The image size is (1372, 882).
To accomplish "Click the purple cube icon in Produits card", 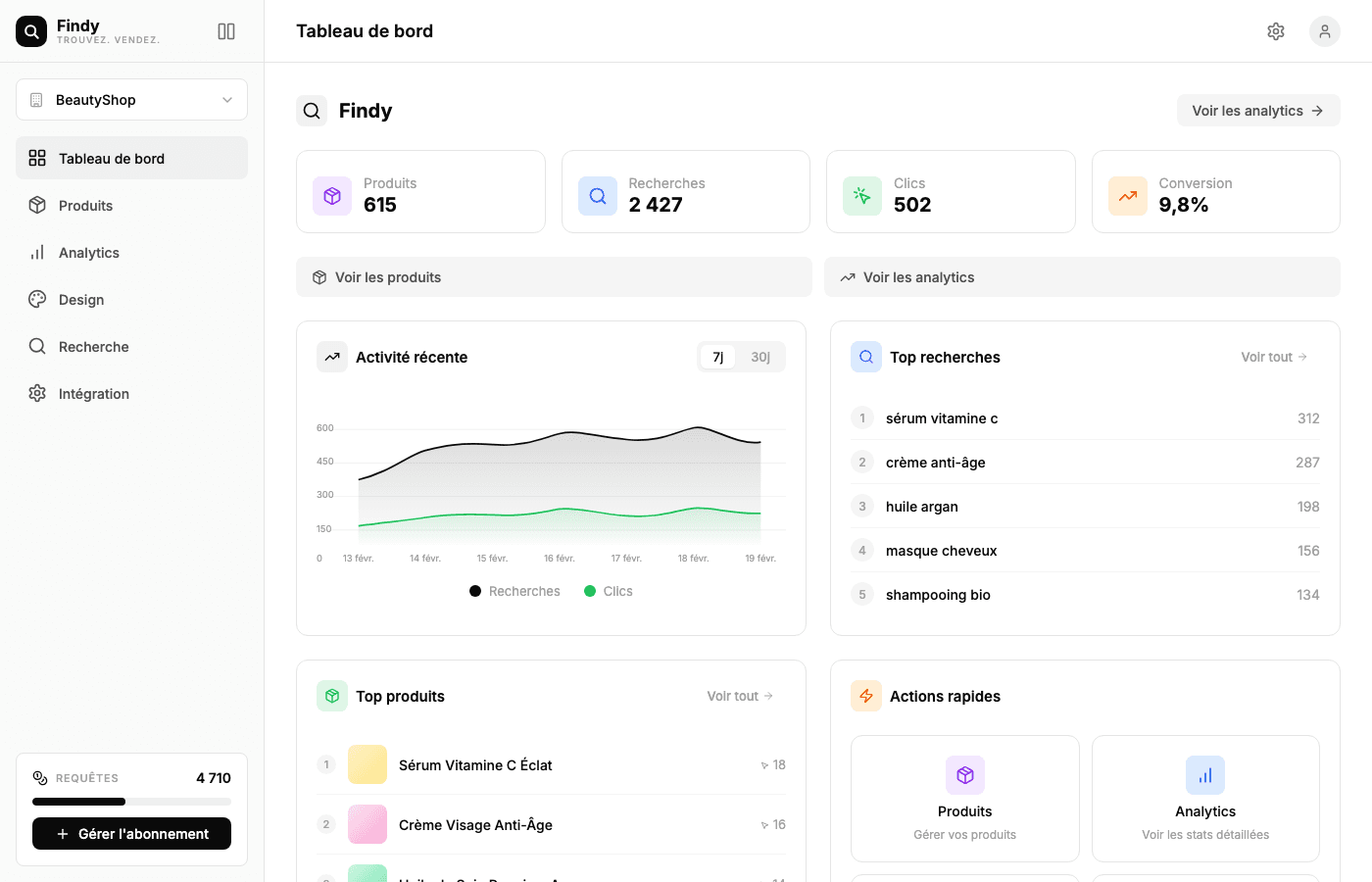I will pos(965,775).
